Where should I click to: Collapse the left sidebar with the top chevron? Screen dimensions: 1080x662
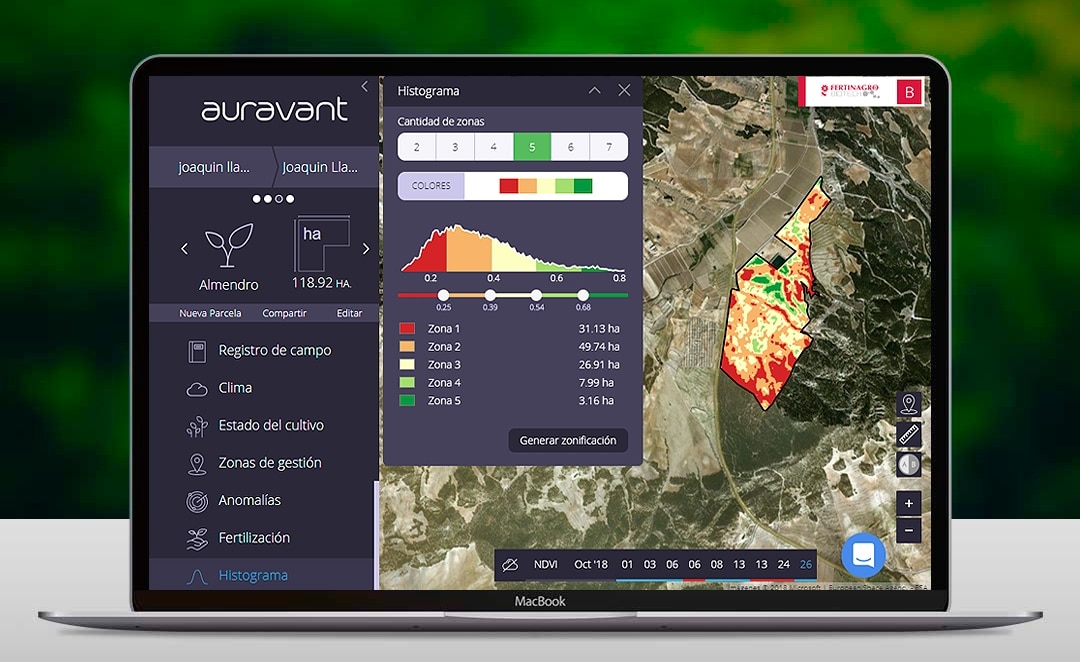click(364, 86)
